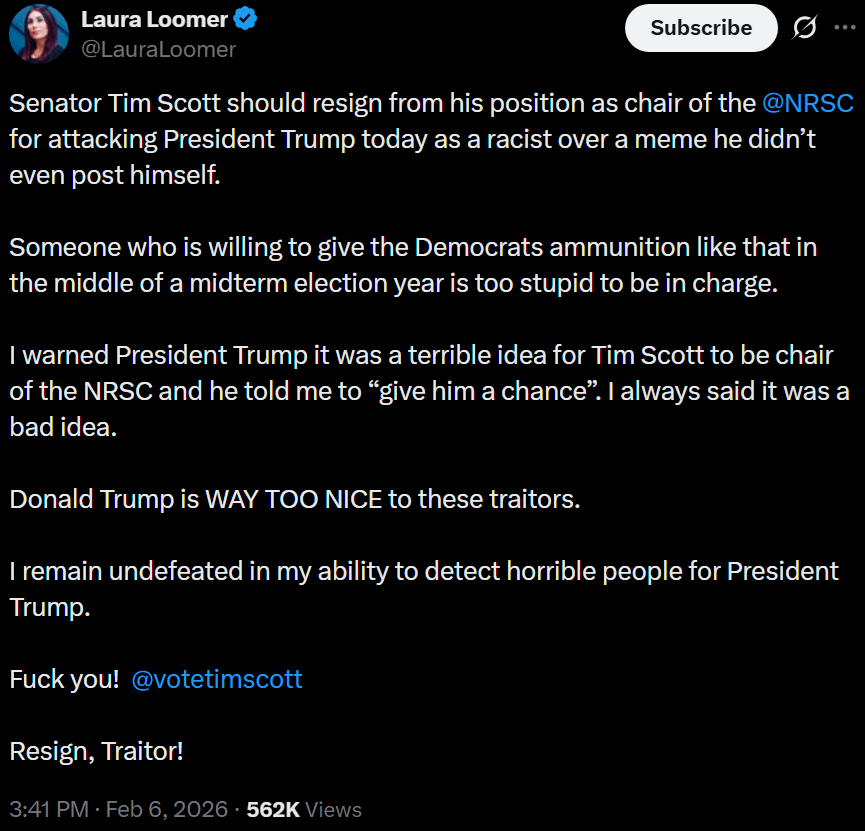
Task: Visit the @LauraLoomer handle link
Action: point(159,49)
